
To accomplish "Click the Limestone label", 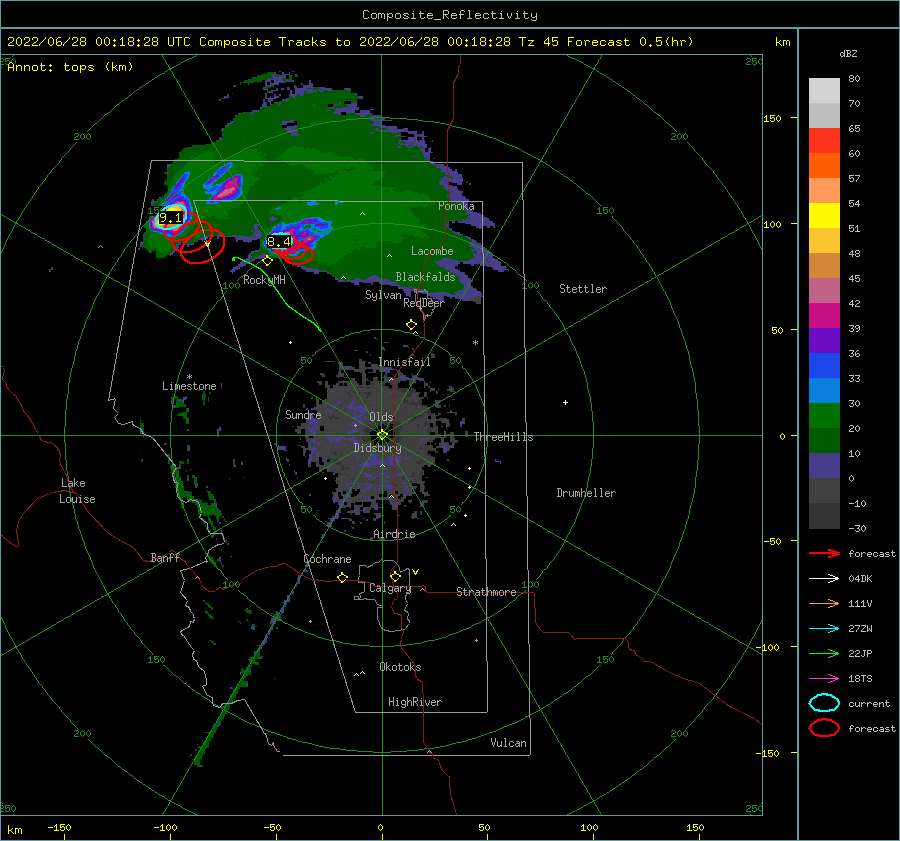I will click(189, 386).
